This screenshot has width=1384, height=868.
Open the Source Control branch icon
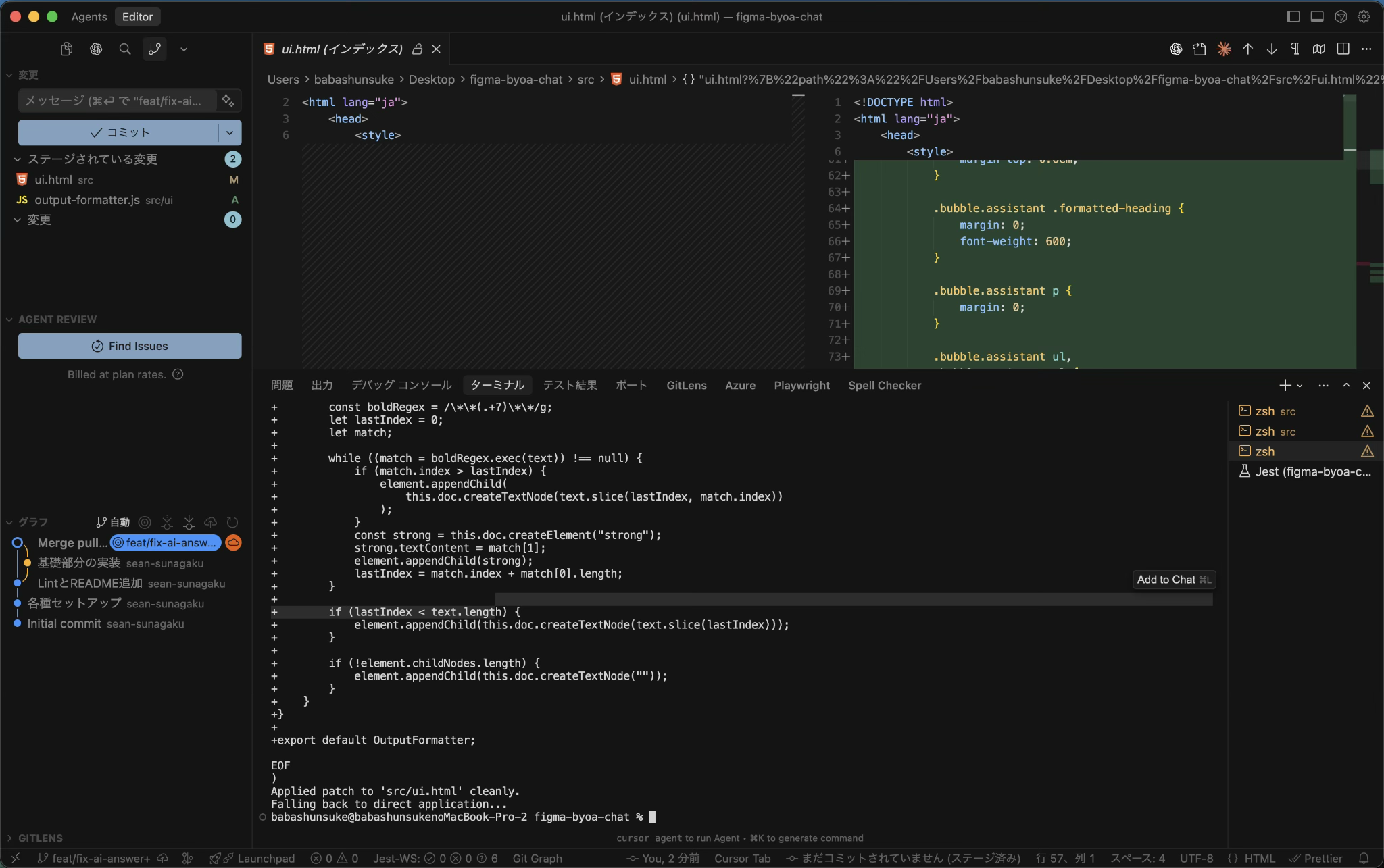pos(155,49)
